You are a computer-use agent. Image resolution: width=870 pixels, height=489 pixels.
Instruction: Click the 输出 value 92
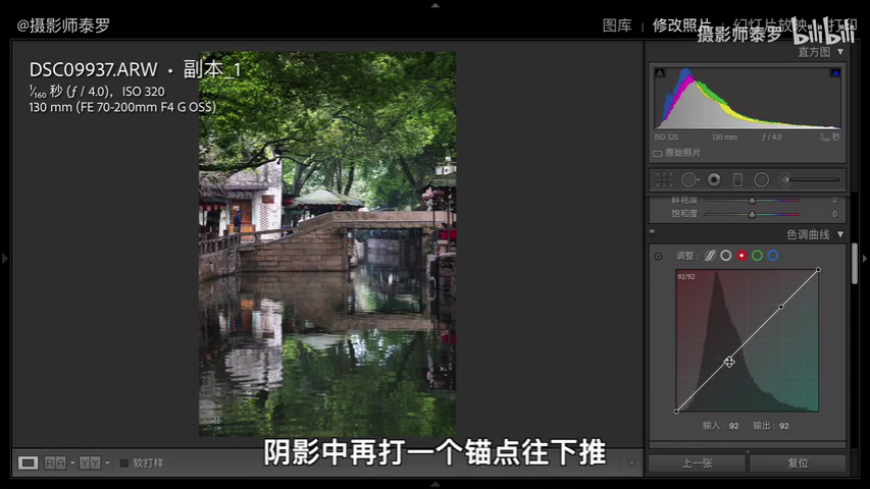(783, 426)
